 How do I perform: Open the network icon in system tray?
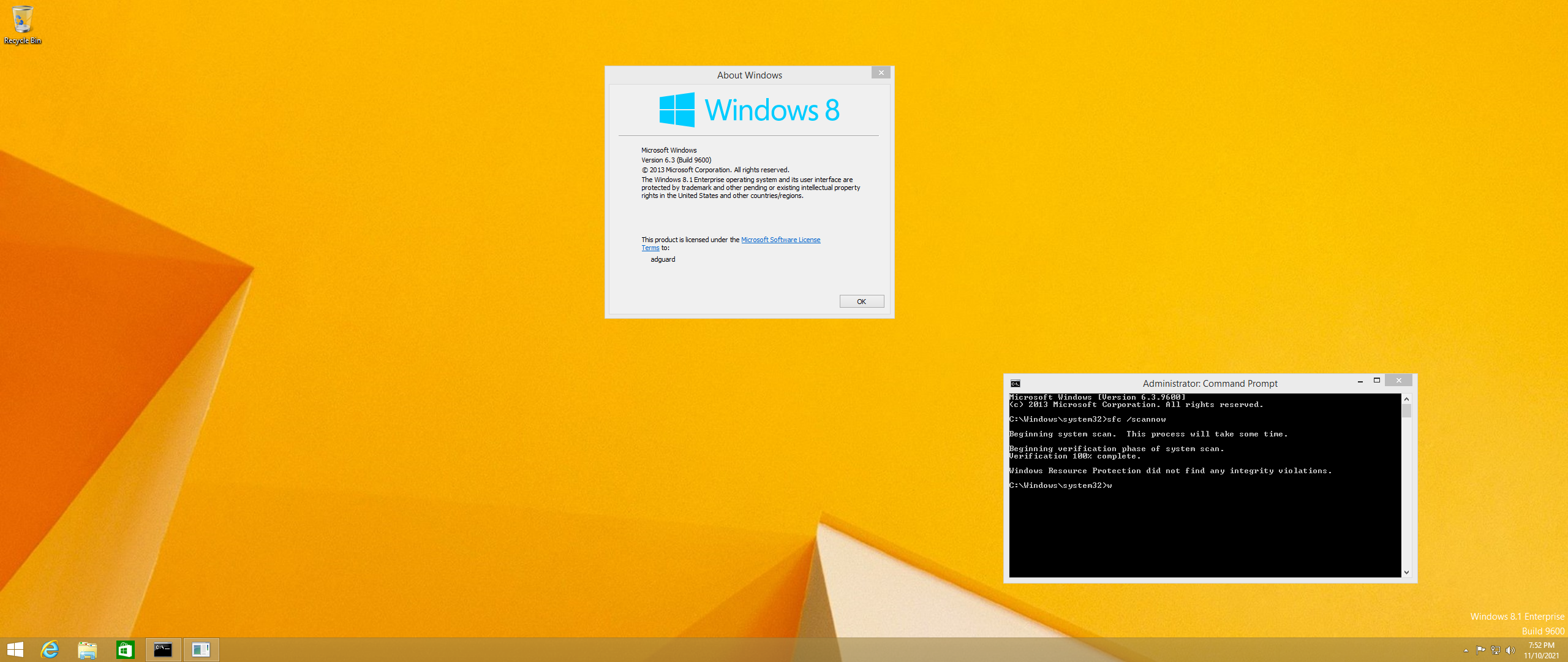[1495, 650]
